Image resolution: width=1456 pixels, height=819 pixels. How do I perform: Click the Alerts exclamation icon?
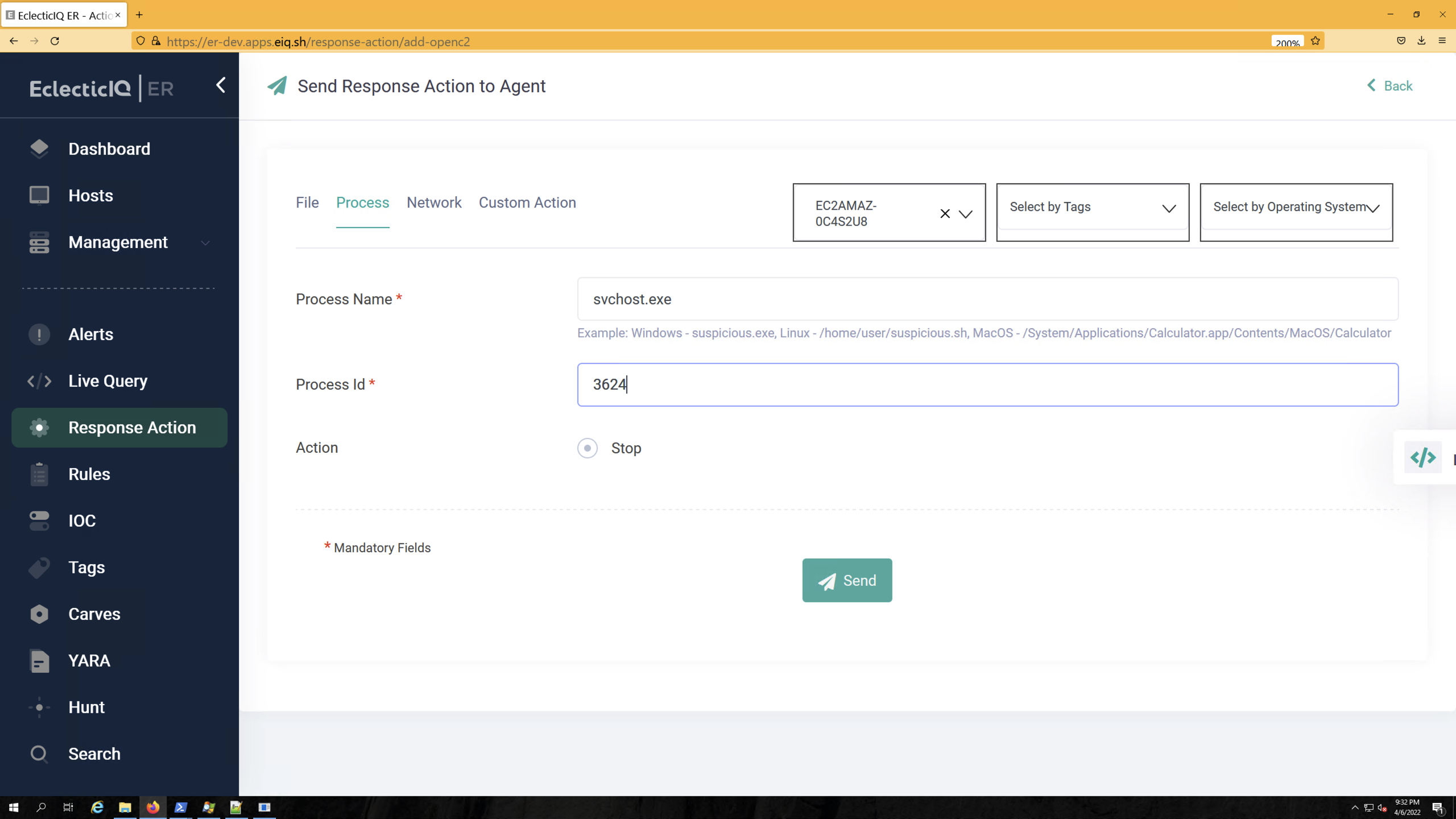[39, 334]
